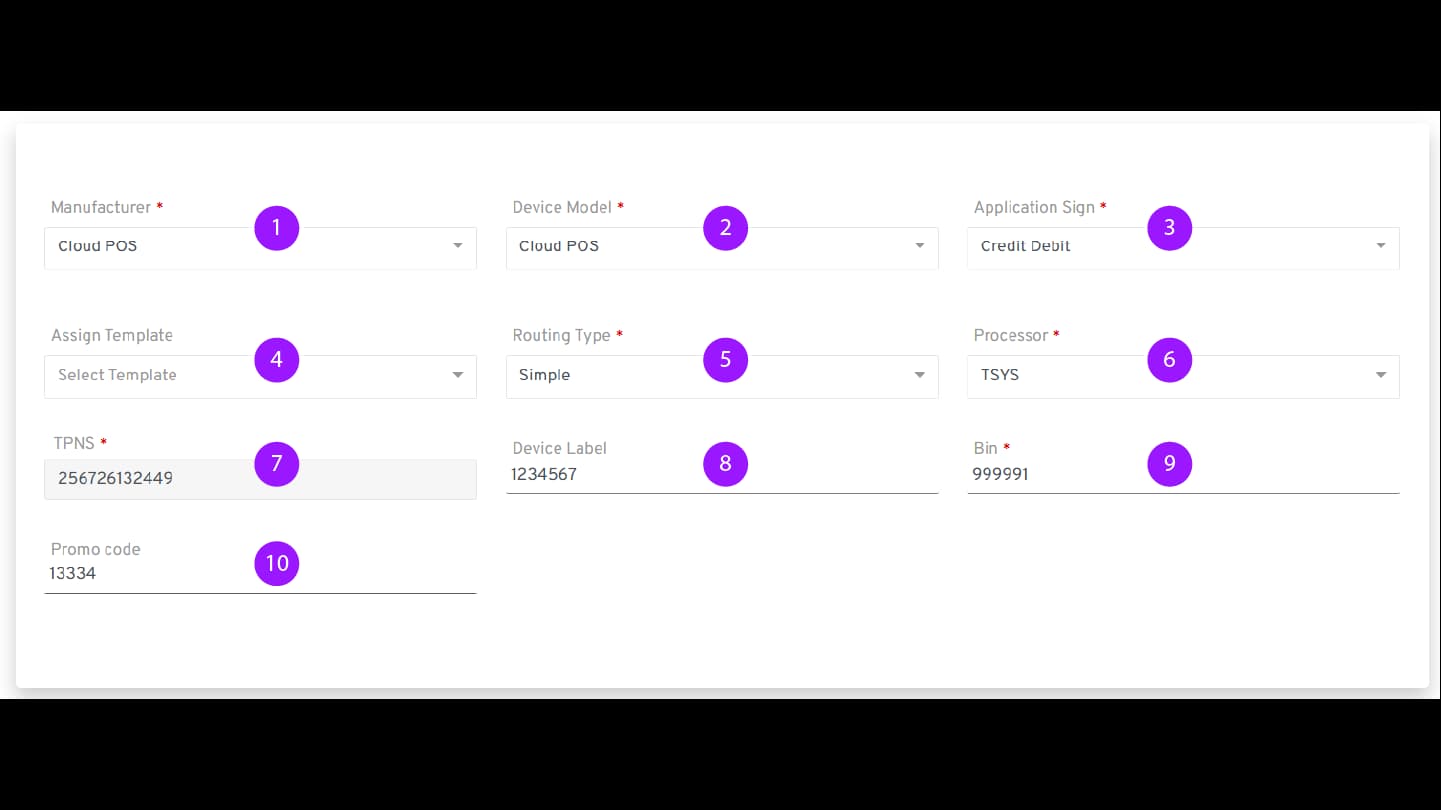1441x810 pixels.
Task: Expand the Routing Type dropdown arrow
Action: tap(919, 376)
